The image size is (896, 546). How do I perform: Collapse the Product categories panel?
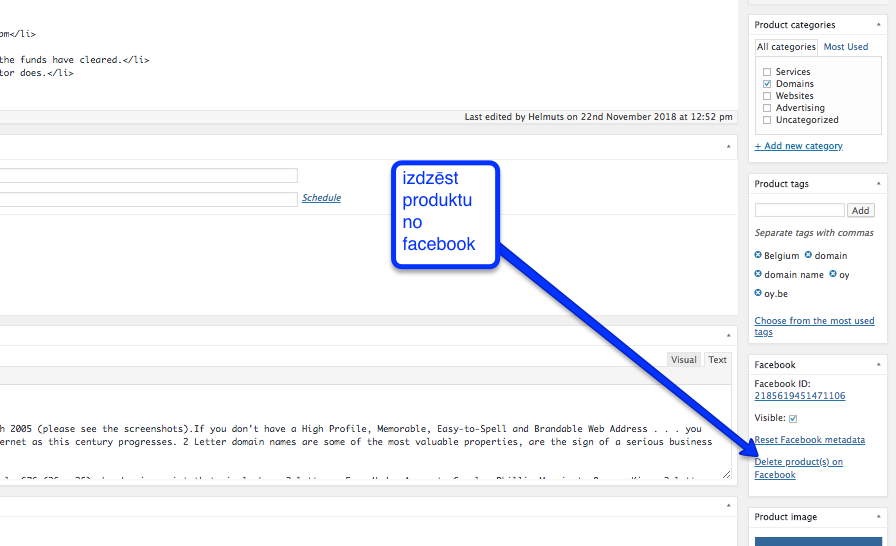(x=878, y=25)
